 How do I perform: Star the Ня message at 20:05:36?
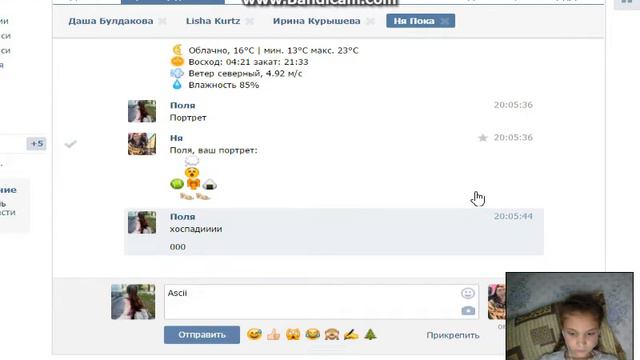tap(483, 138)
